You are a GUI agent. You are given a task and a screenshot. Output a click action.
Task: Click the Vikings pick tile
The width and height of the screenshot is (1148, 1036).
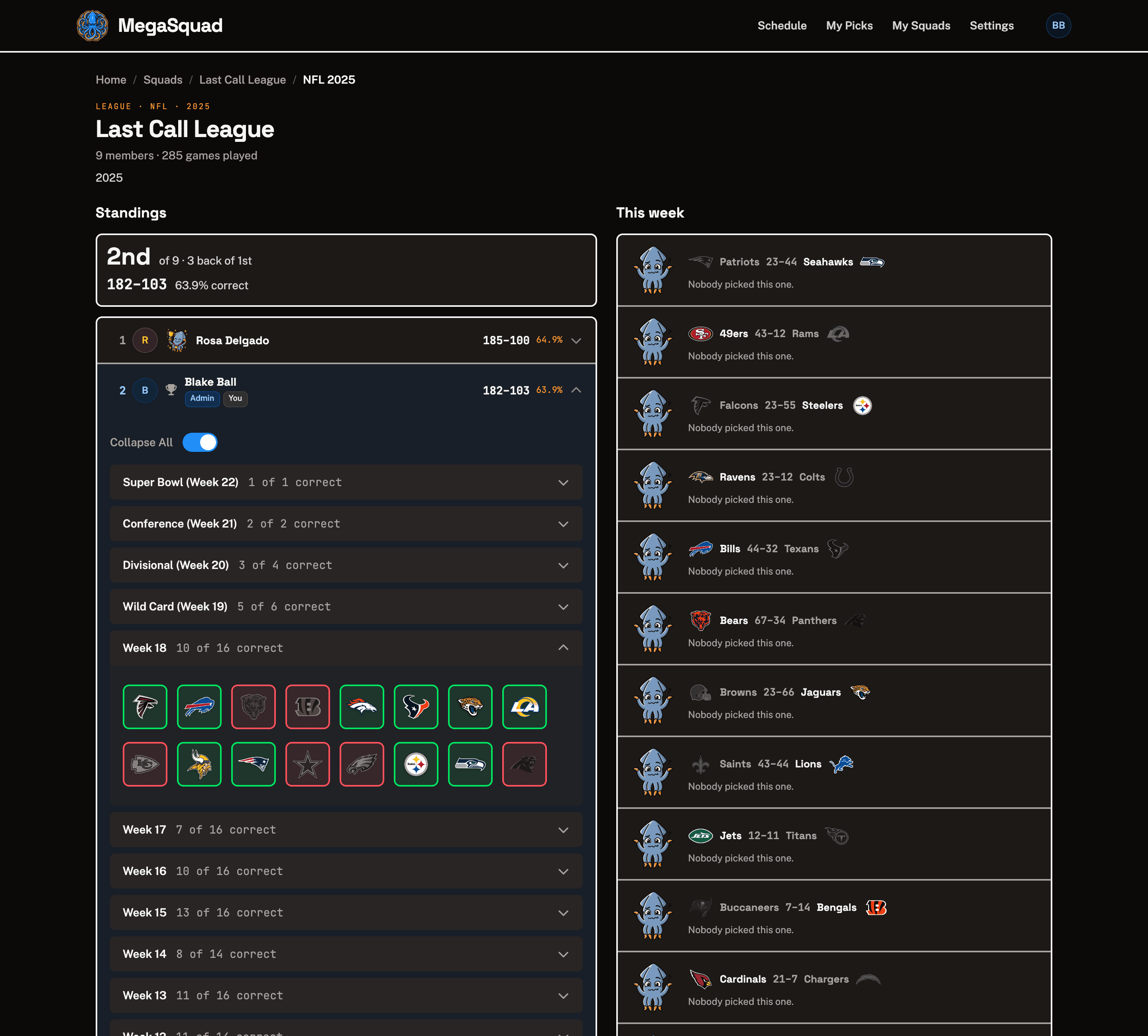[199, 764]
